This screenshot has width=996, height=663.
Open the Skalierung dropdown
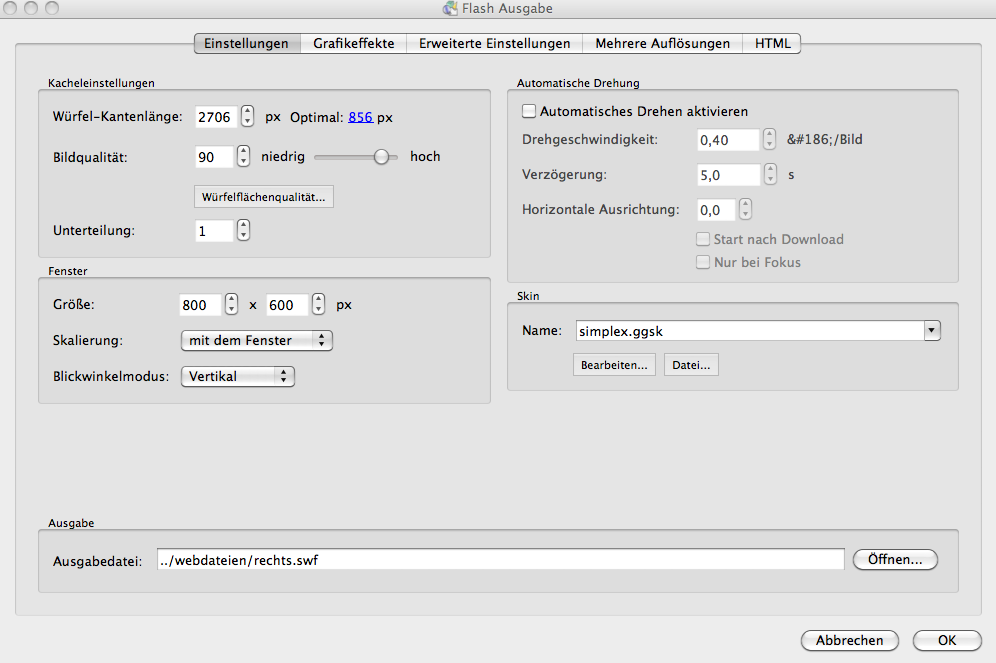[256, 341]
